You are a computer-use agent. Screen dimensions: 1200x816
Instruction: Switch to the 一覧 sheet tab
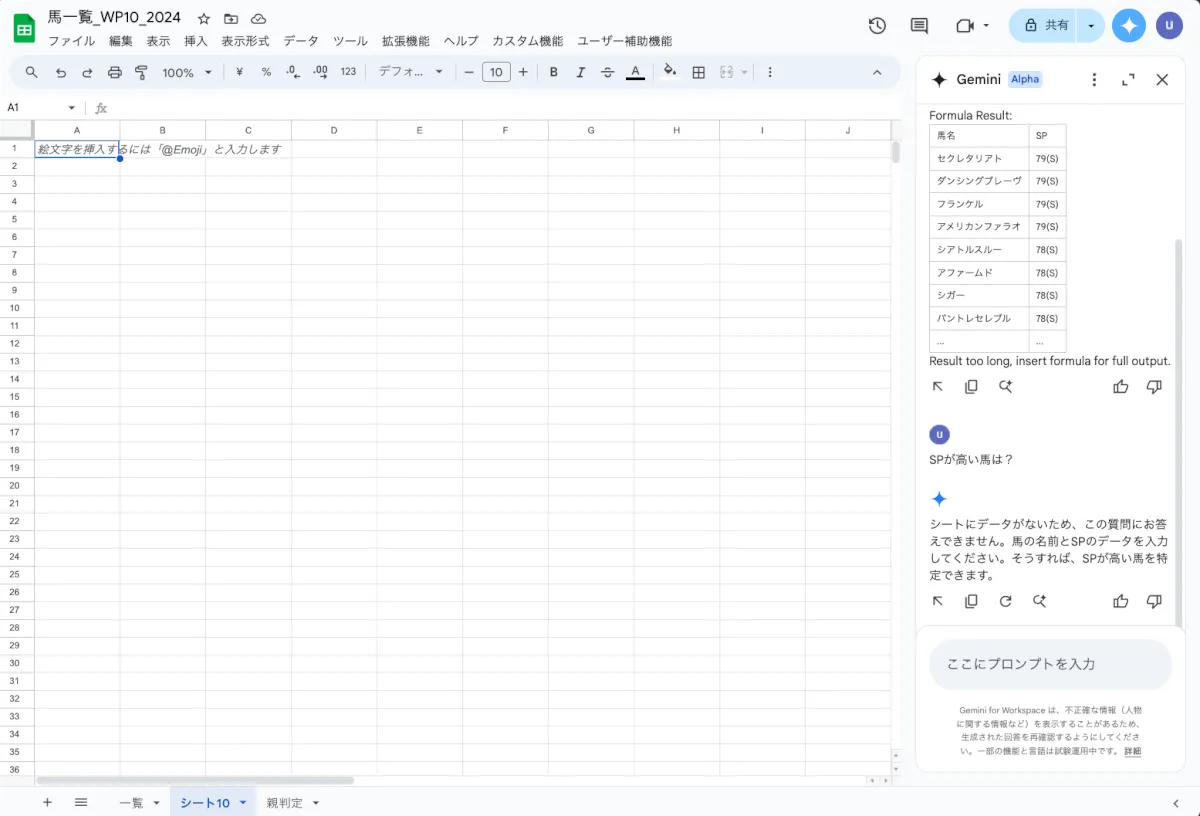pyautogui.click(x=131, y=803)
